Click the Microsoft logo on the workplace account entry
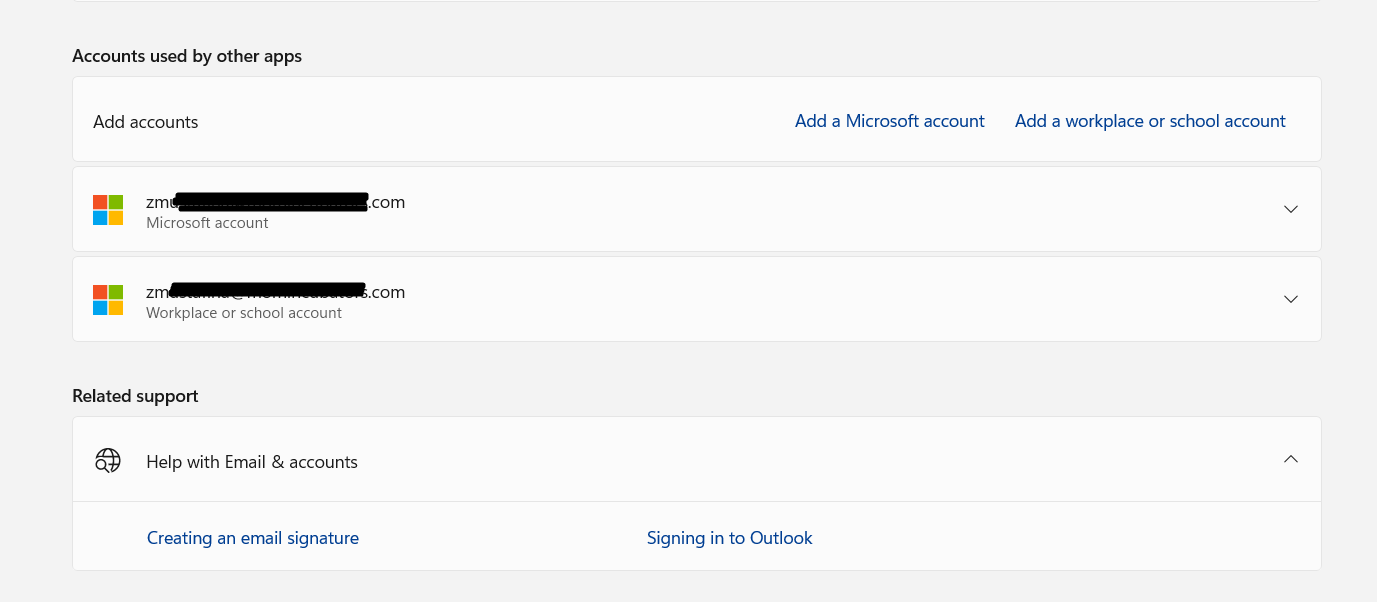1377x602 pixels. 108,299
